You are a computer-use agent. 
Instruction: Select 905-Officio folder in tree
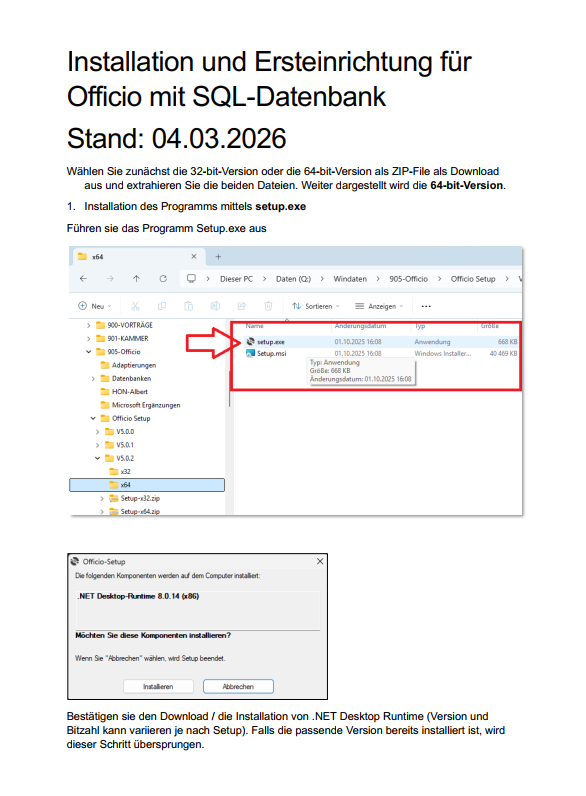[x=118, y=352]
